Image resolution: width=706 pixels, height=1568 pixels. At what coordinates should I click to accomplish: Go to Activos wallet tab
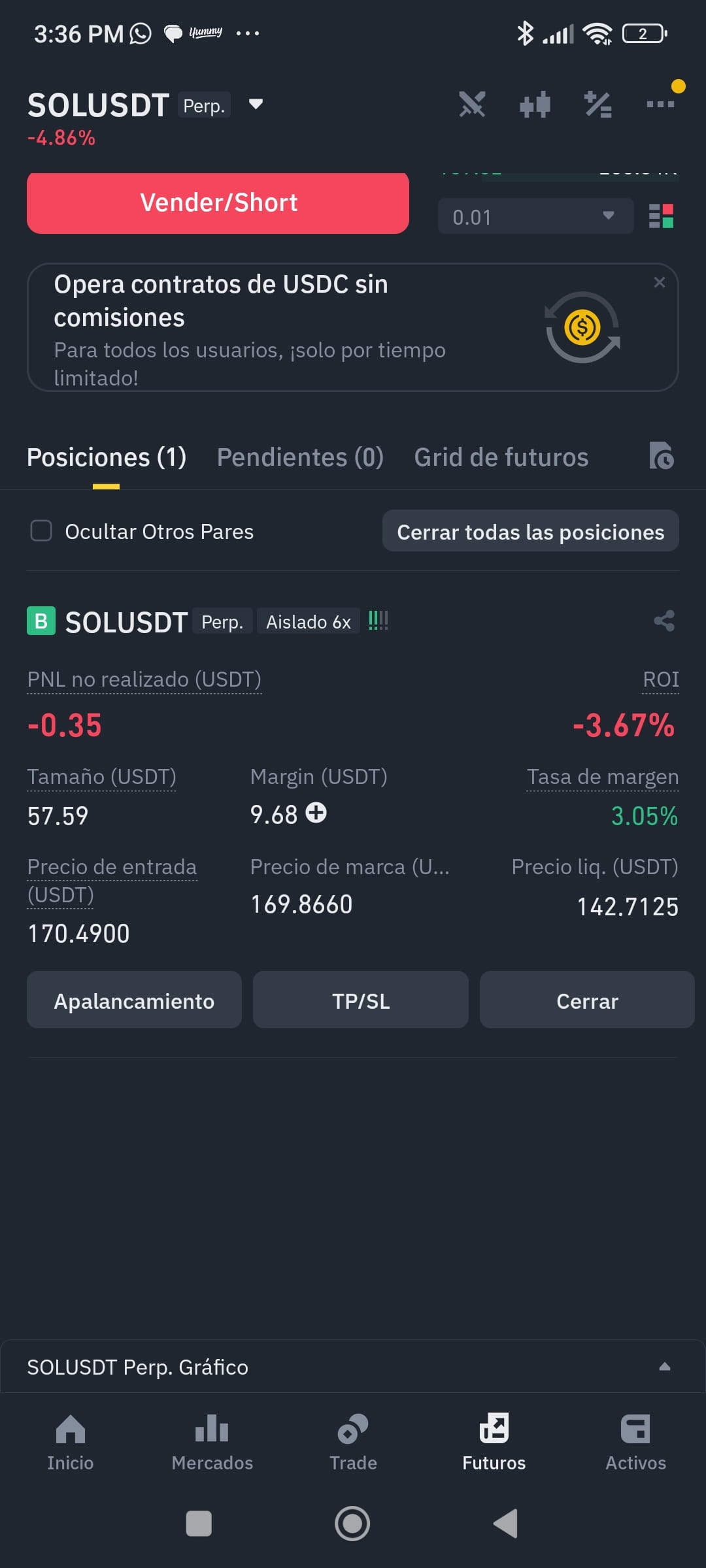[x=635, y=1443]
